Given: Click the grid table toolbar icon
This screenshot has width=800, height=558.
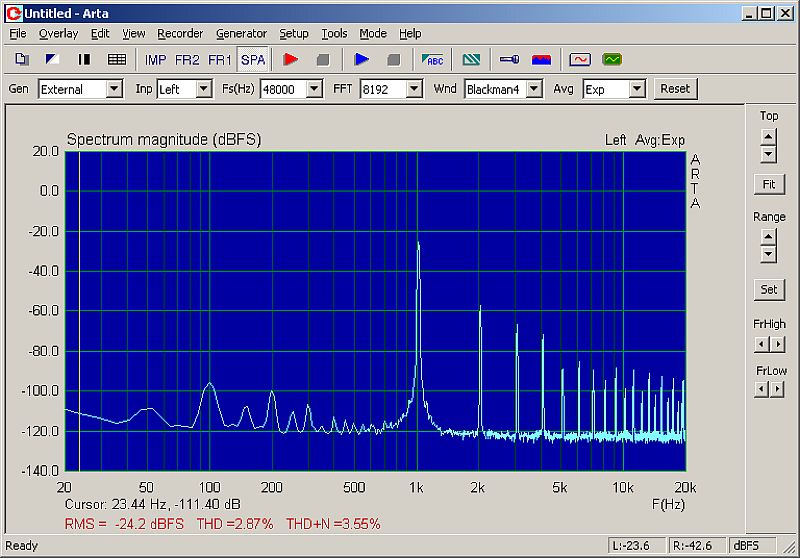Looking at the screenshot, I should coord(117,59).
